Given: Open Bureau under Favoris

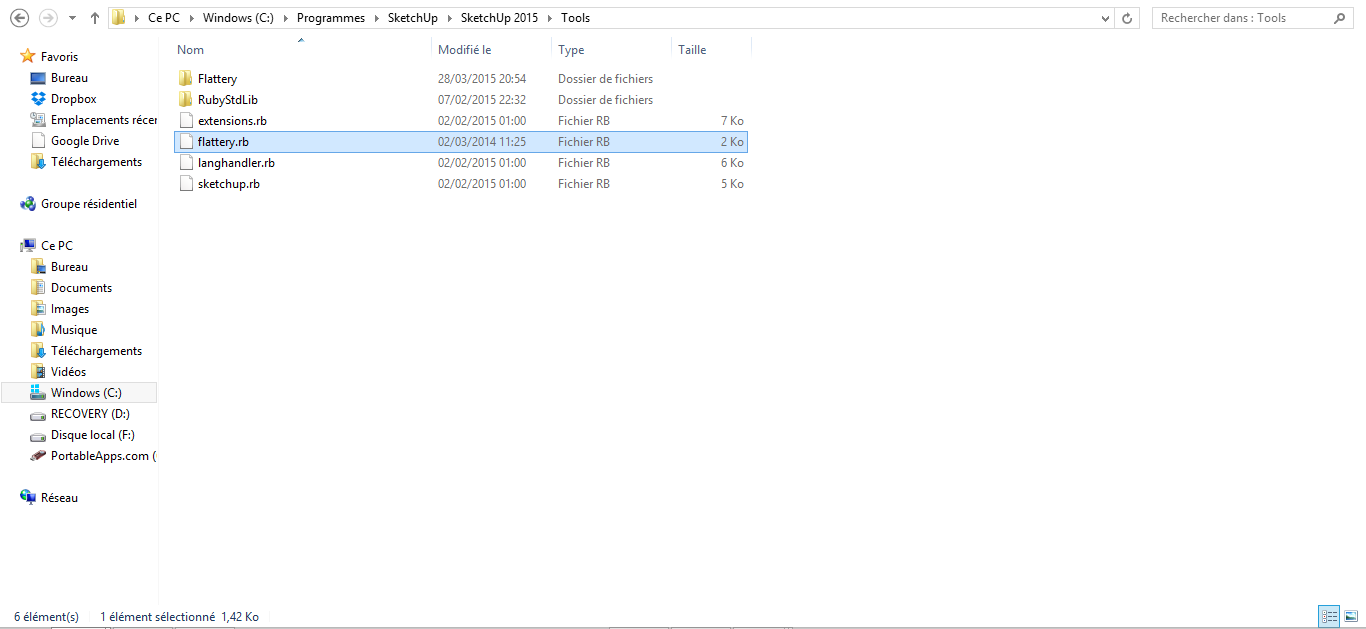Looking at the screenshot, I should (x=69, y=78).
